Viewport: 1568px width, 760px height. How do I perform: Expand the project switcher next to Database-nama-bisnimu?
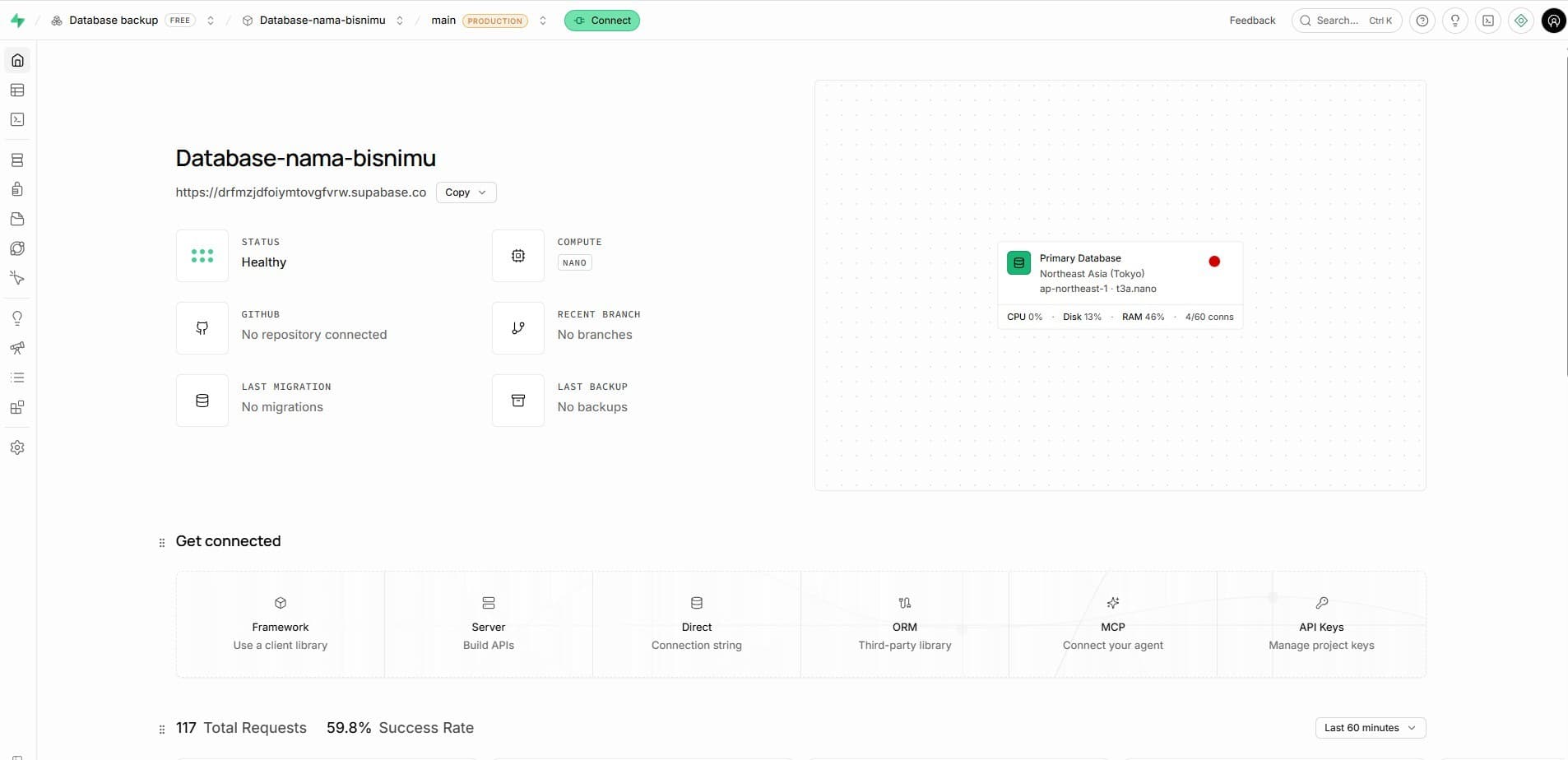[x=400, y=21]
